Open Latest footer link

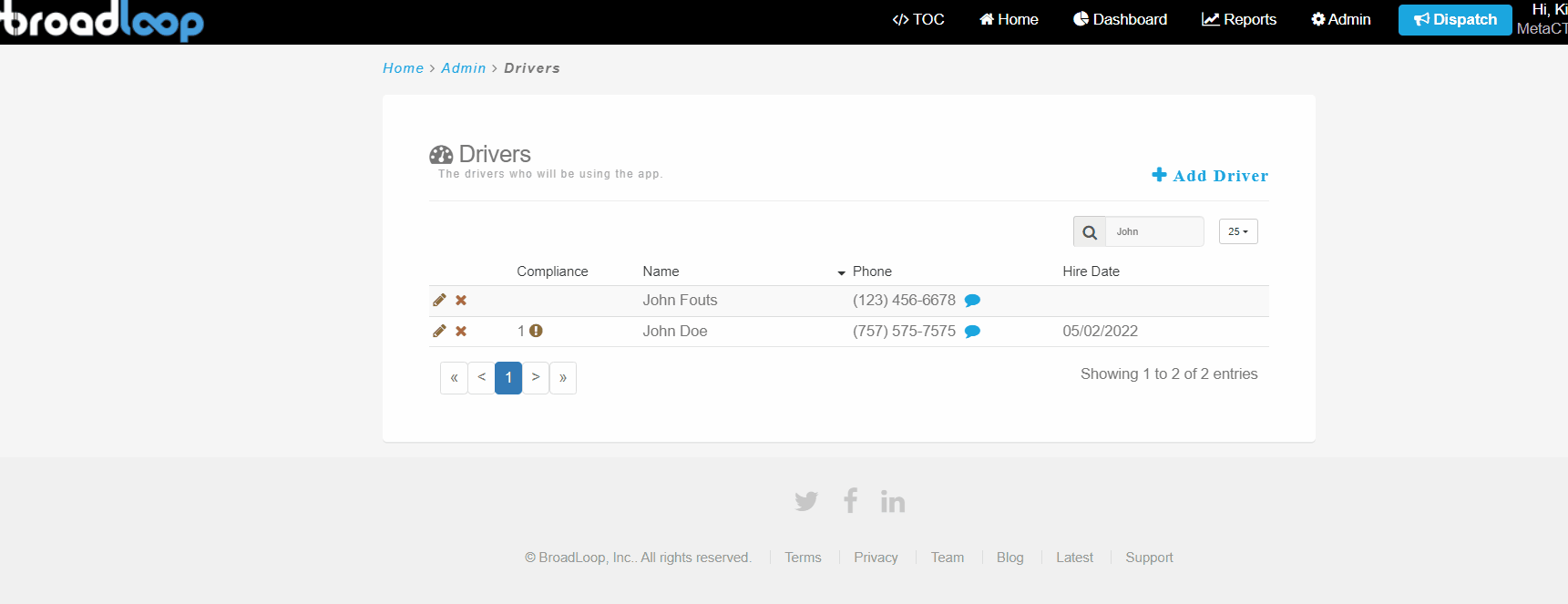pyautogui.click(x=1074, y=558)
